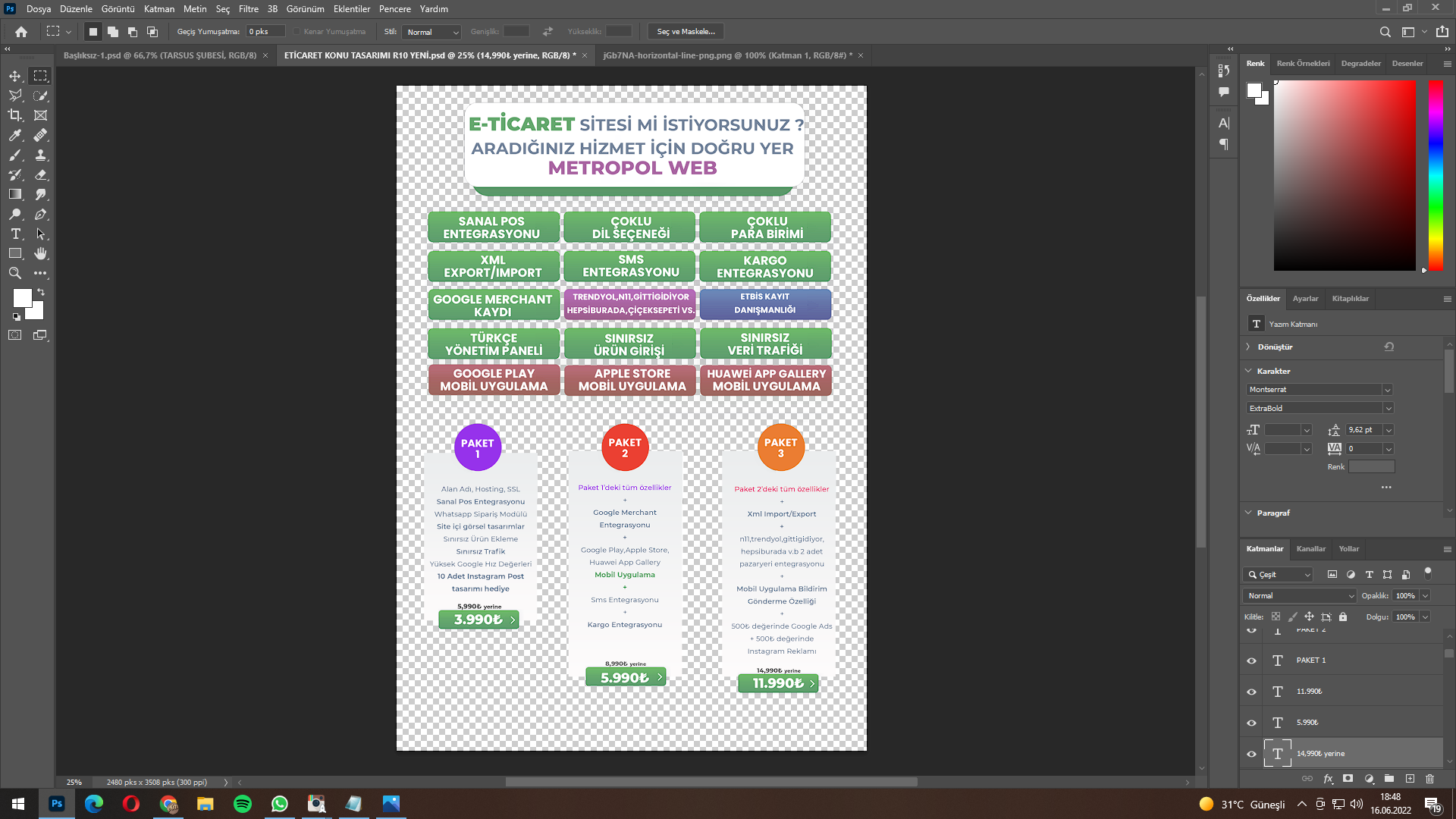
Task: Select the Move tool
Action: [15, 76]
